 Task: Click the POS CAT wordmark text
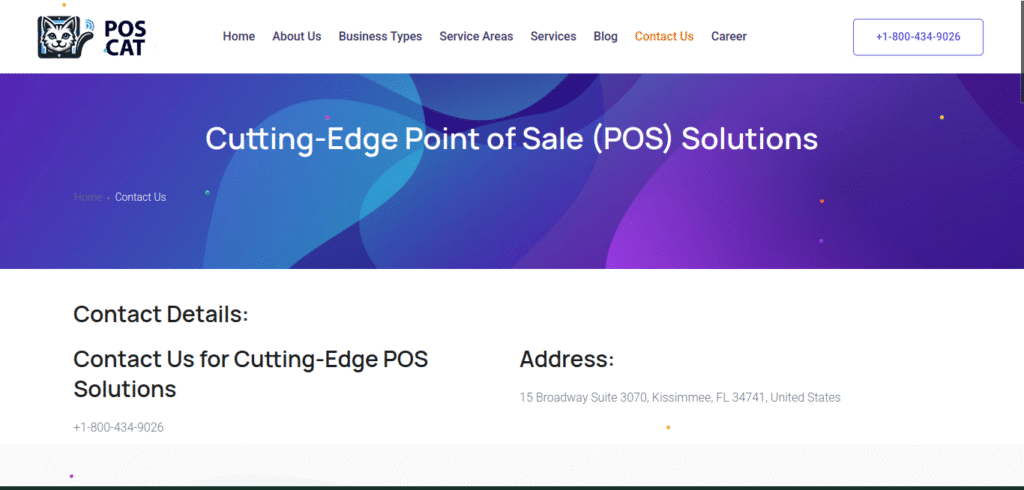click(x=123, y=37)
